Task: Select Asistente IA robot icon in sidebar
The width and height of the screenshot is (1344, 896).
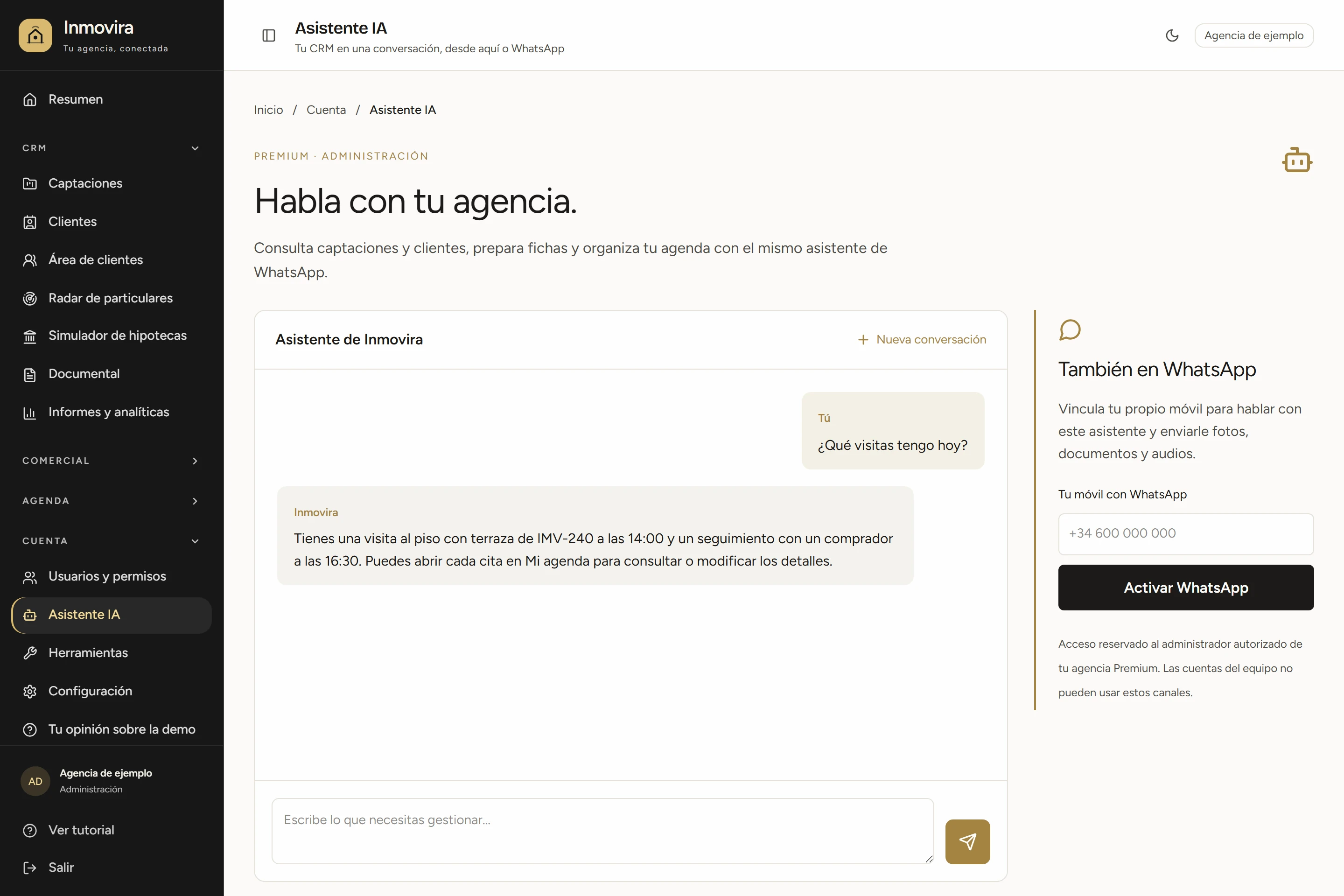Action: click(x=30, y=615)
